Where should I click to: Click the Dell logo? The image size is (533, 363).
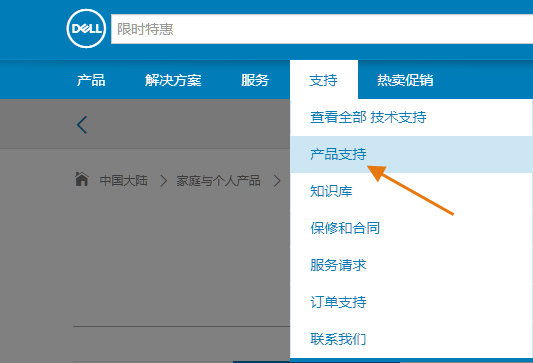coord(86,29)
